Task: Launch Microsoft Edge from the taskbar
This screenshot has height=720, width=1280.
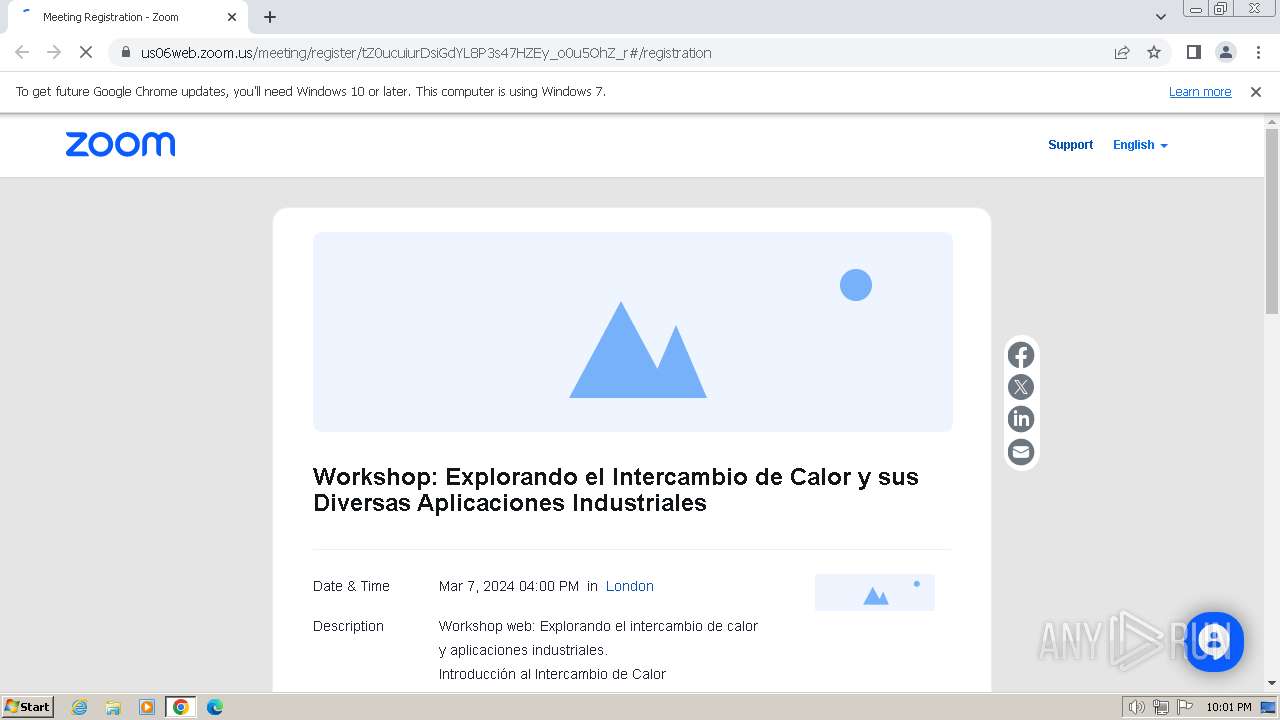Action: click(215, 707)
